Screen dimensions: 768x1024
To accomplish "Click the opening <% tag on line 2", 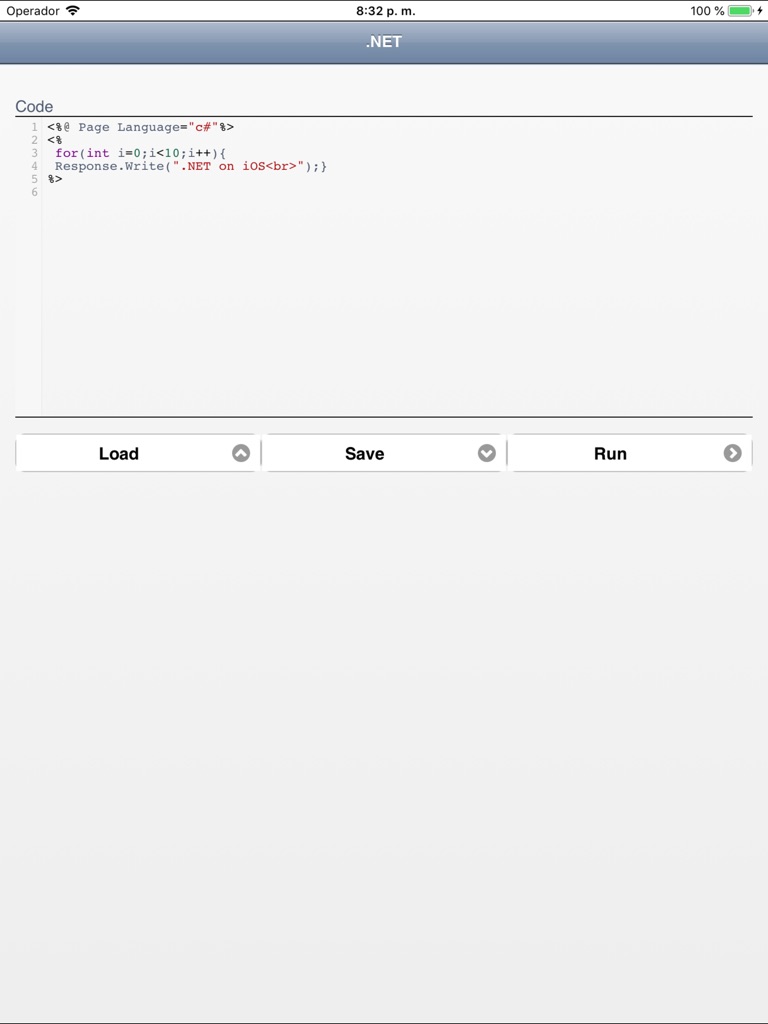I will (55, 140).
